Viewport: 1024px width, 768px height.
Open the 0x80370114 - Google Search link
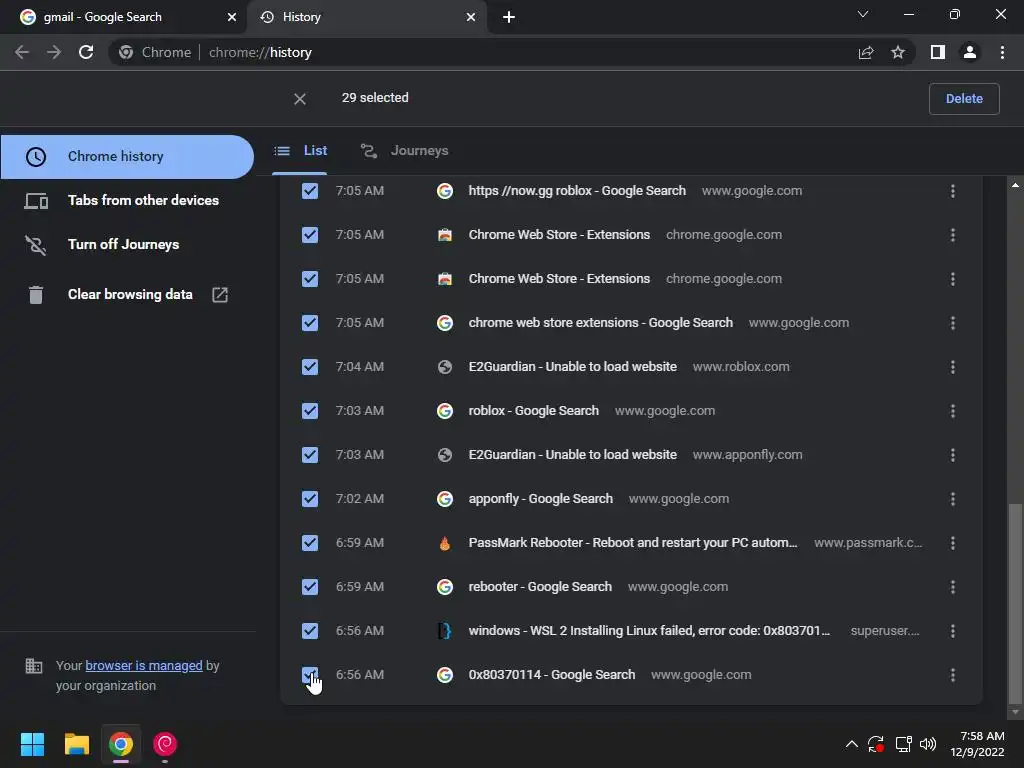(552, 675)
